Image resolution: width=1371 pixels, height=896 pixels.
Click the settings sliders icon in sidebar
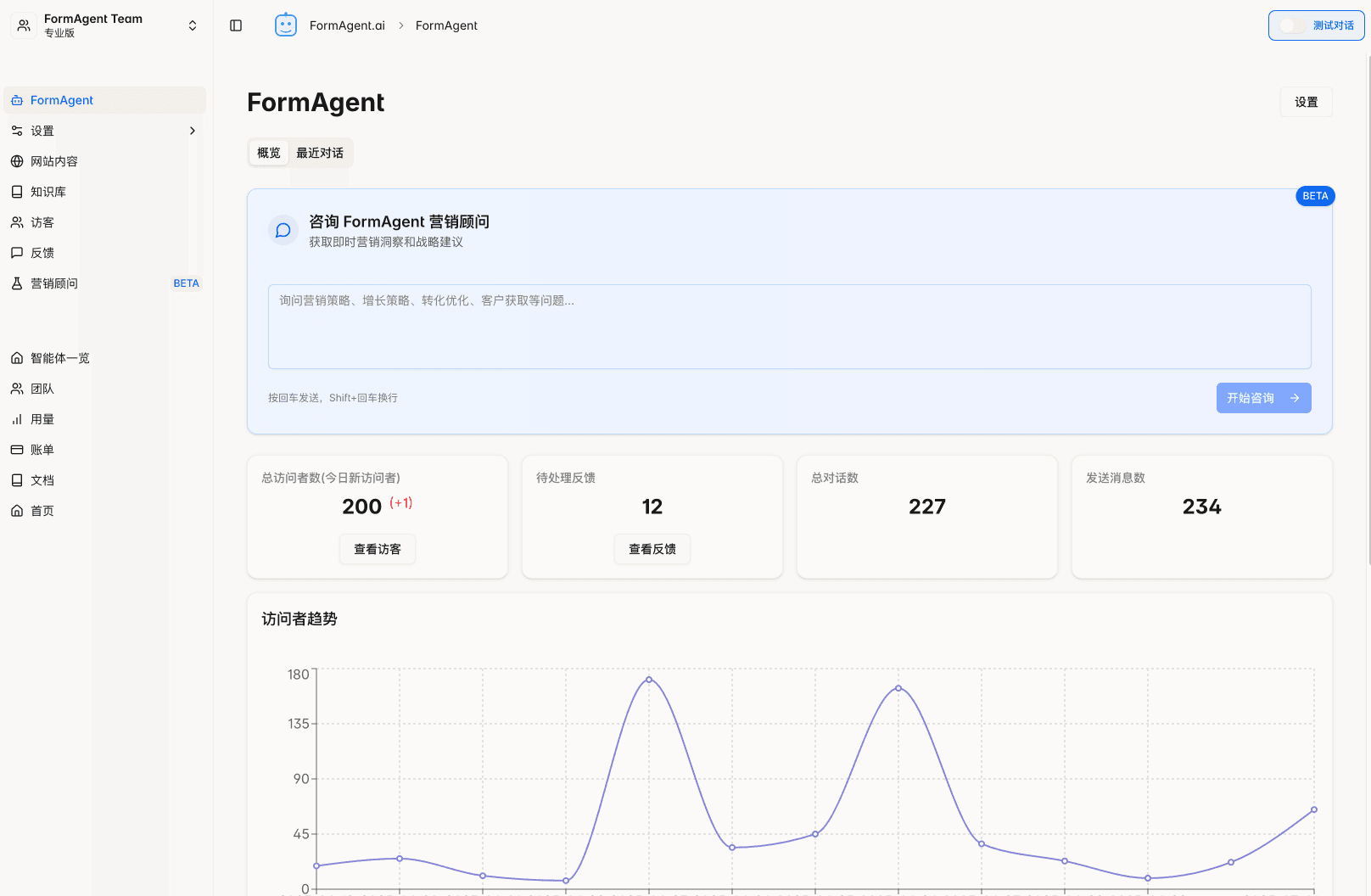17,131
